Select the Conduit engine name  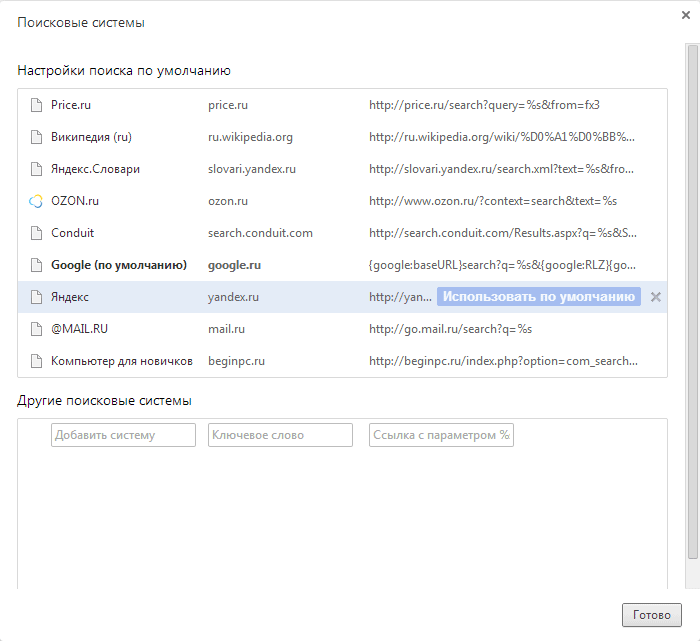72,233
